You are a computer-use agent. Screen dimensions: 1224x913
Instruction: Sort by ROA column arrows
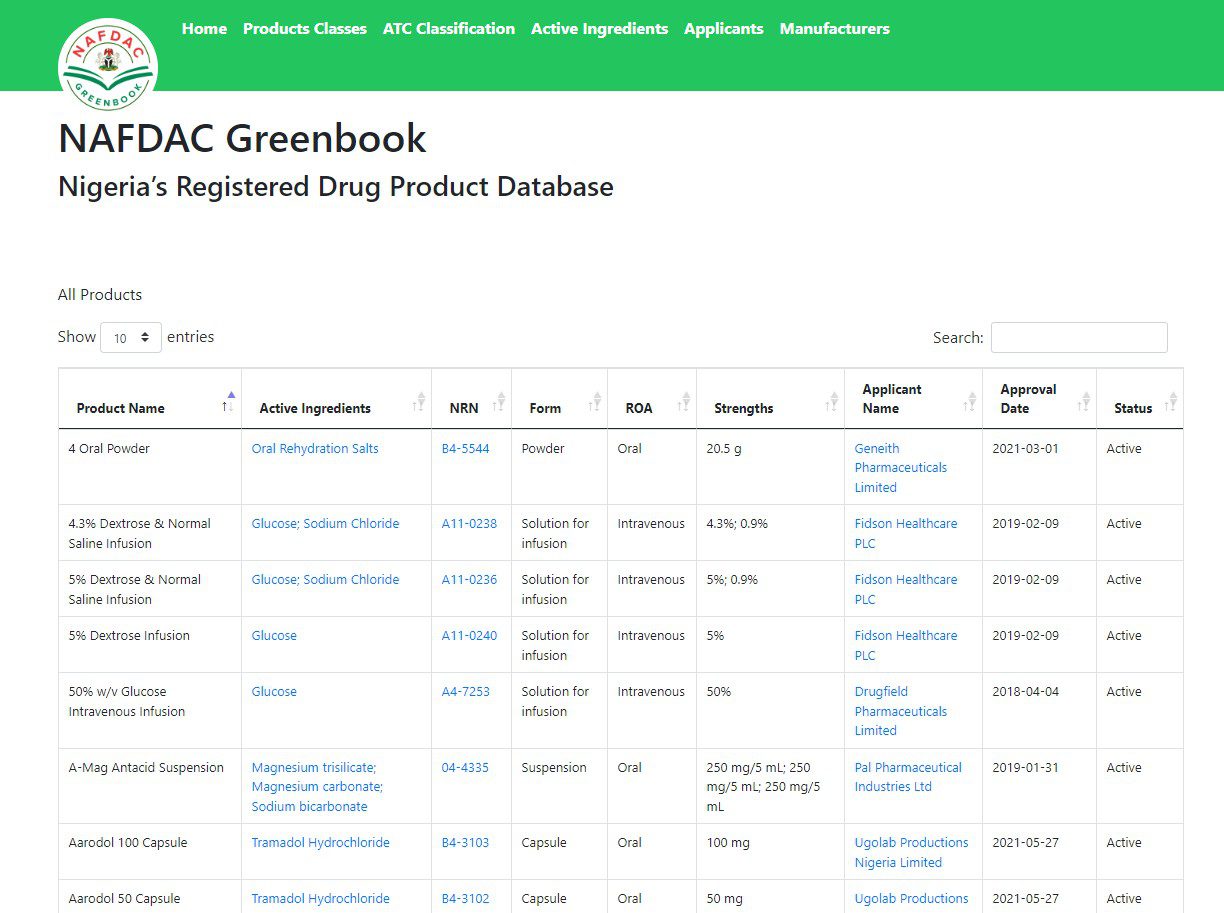click(684, 401)
